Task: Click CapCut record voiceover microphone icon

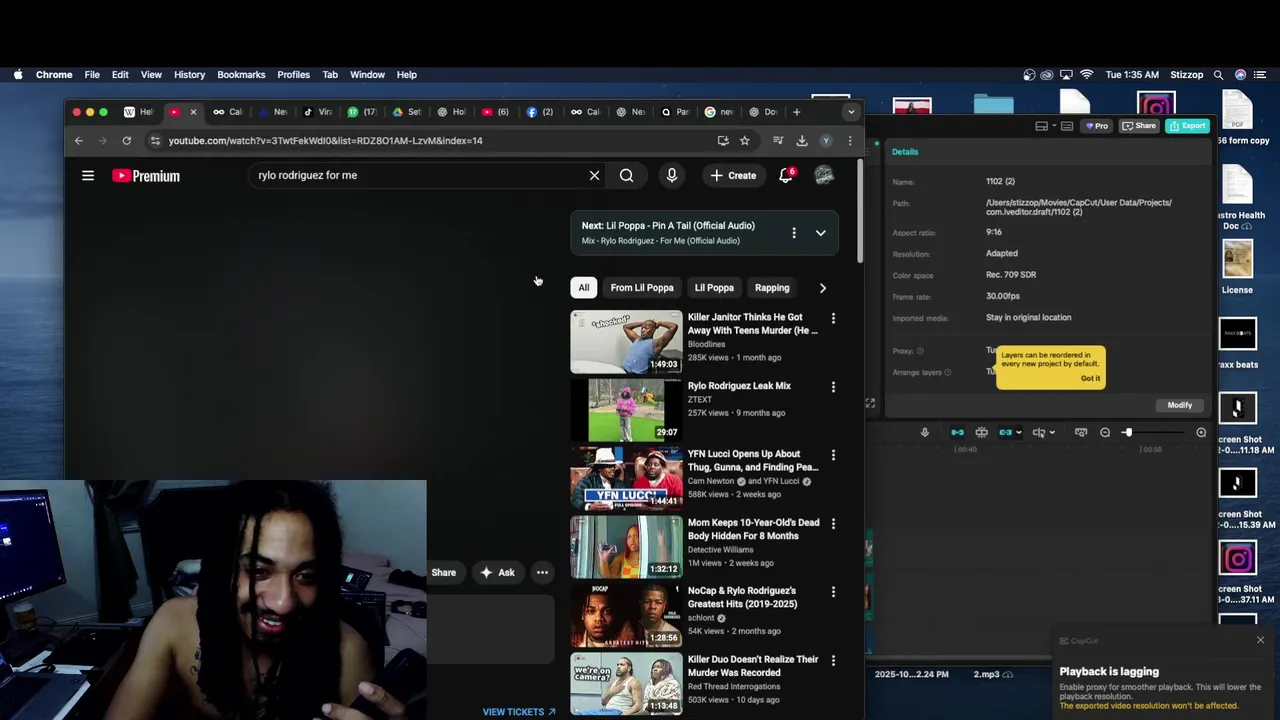Action: [x=925, y=433]
